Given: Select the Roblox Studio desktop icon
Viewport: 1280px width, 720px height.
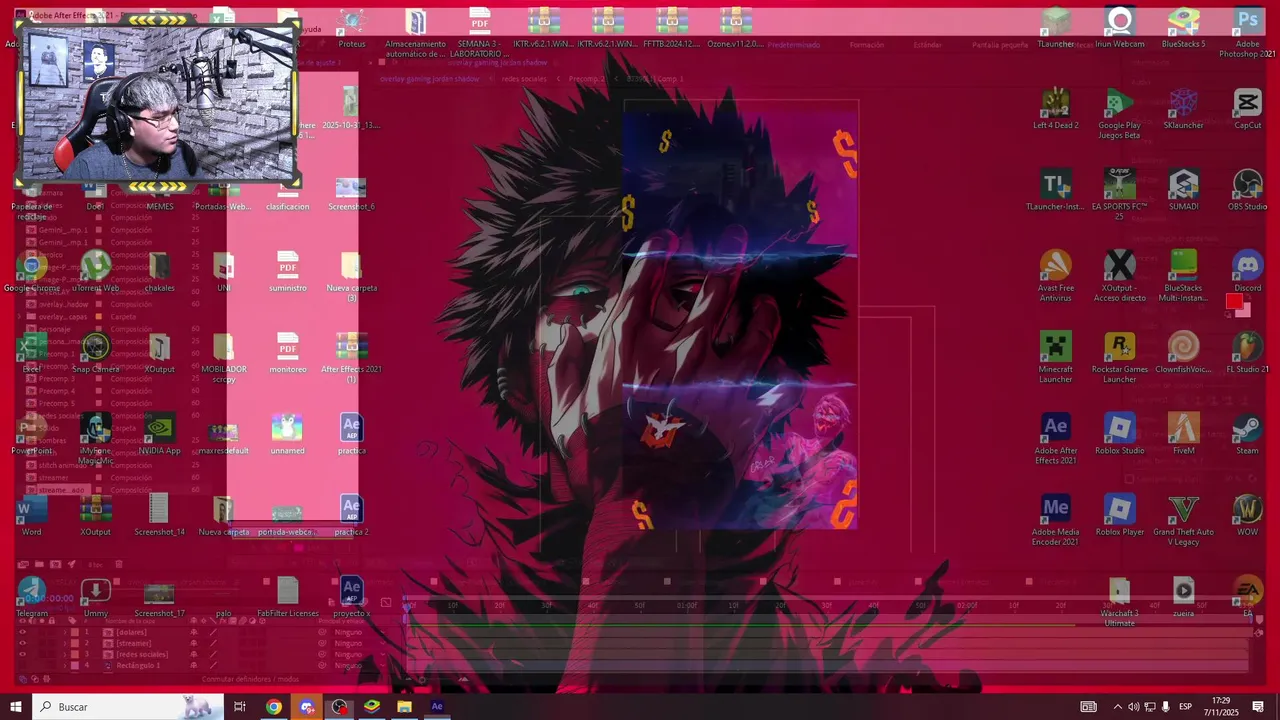Looking at the screenshot, I should (1119, 434).
